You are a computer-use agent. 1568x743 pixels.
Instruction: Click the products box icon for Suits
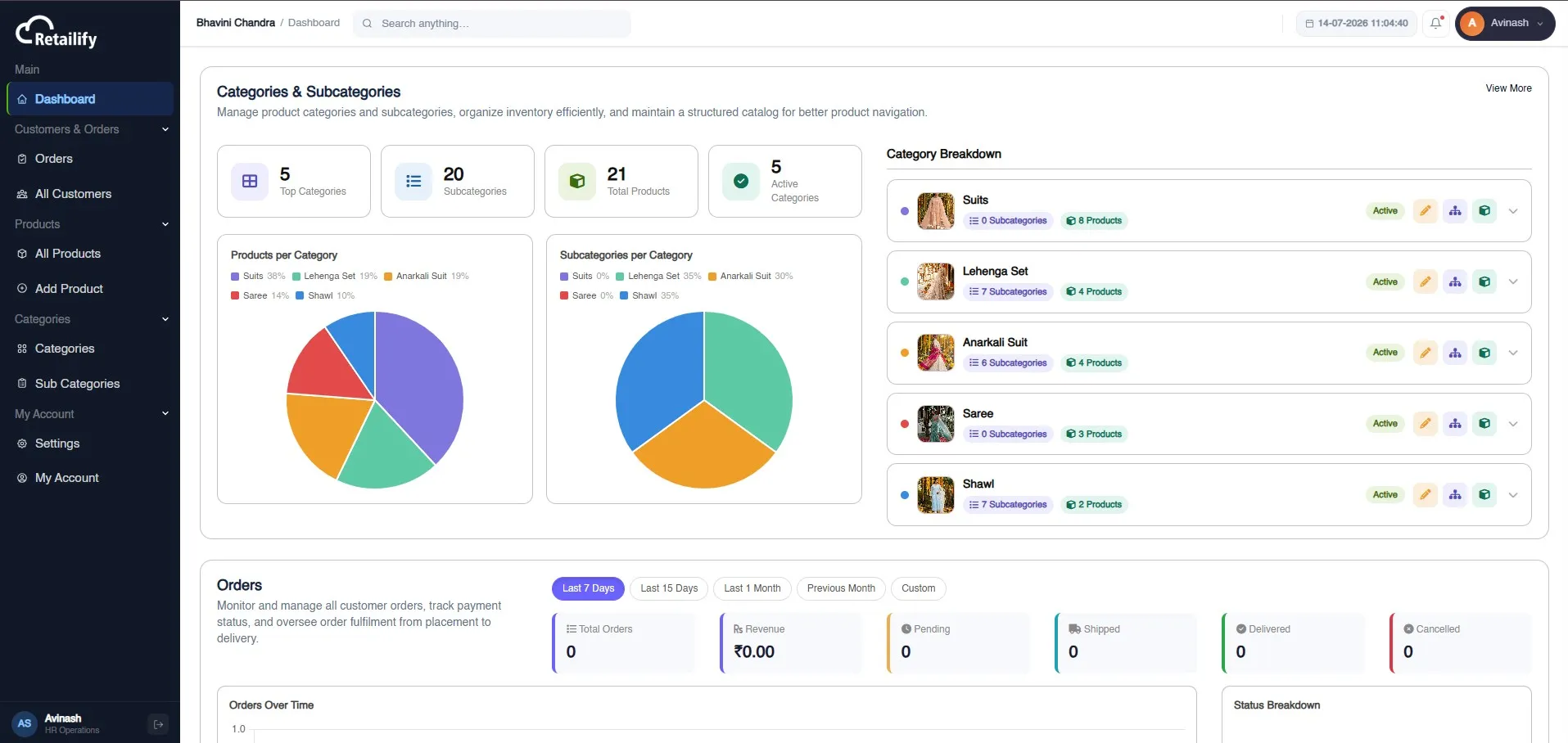[1484, 210]
